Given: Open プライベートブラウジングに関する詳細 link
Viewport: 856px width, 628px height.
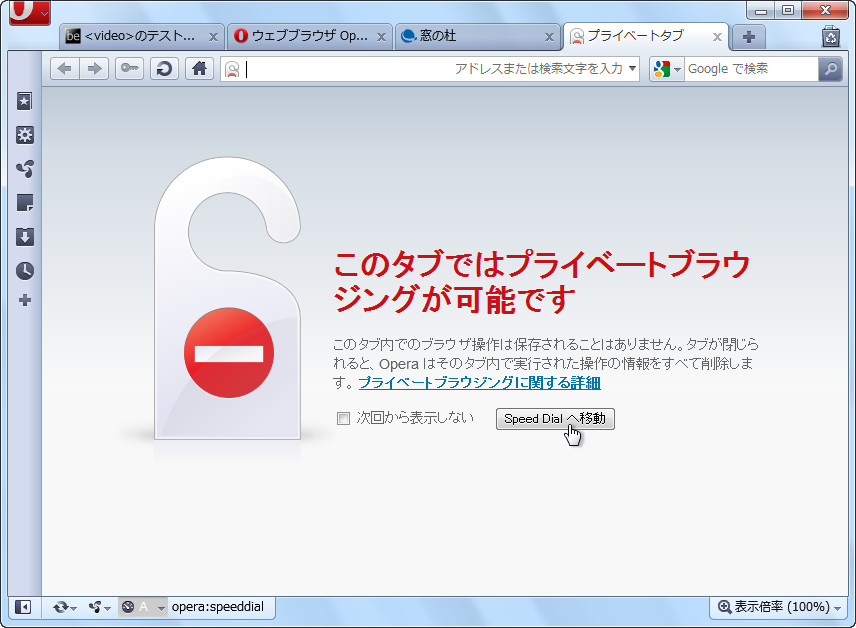Looking at the screenshot, I should click(x=479, y=383).
